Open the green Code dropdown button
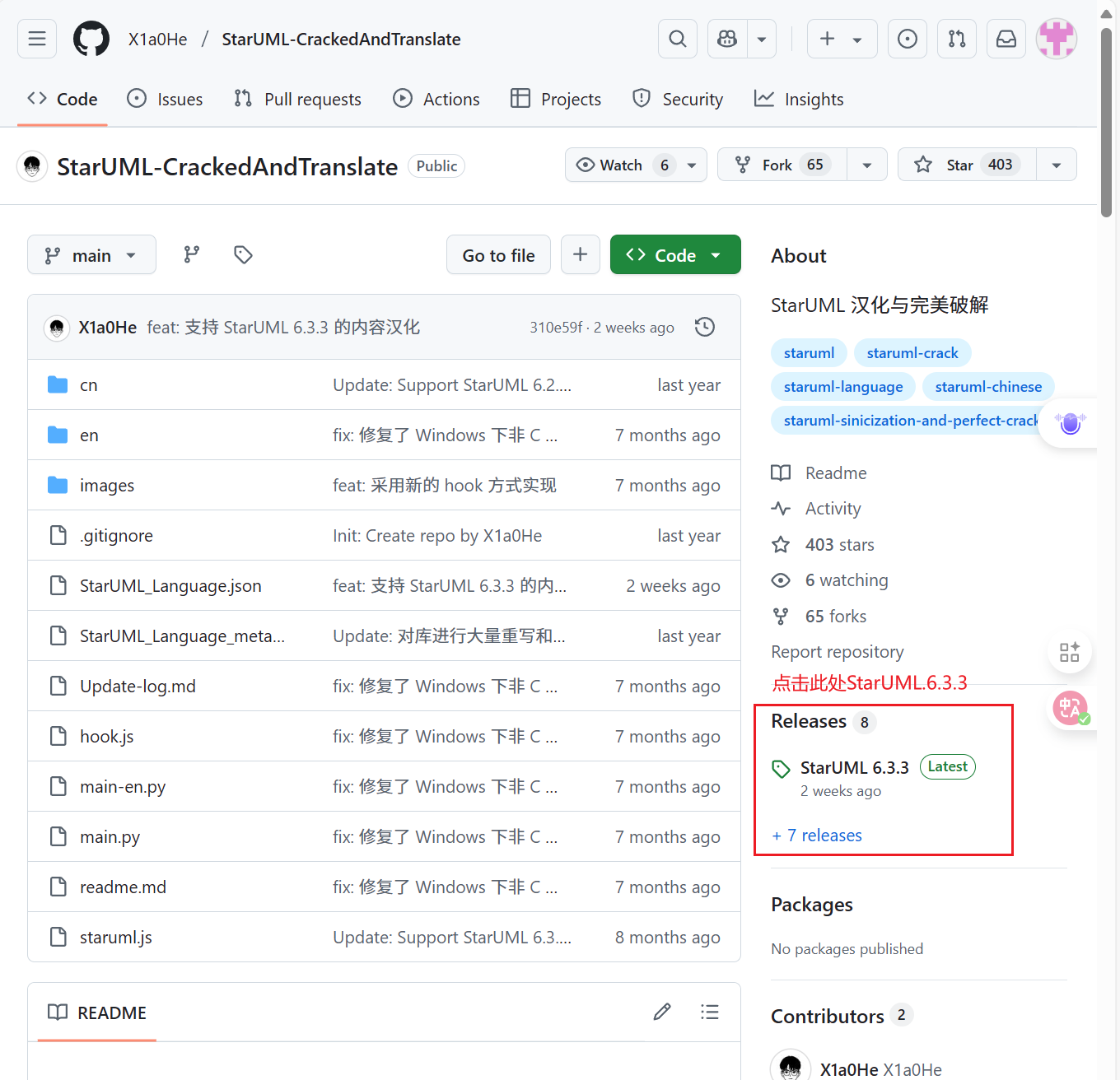The image size is (1120, 1080). click(675, 255)
